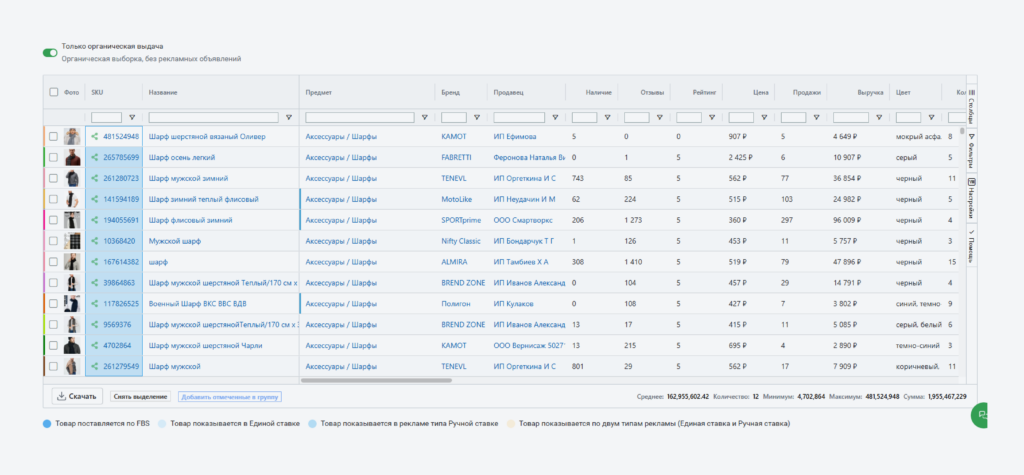This screenshot has height=475, width=1024.
Task: Check the select-all checkbox in table header
Action: click(x=54, y=92)
